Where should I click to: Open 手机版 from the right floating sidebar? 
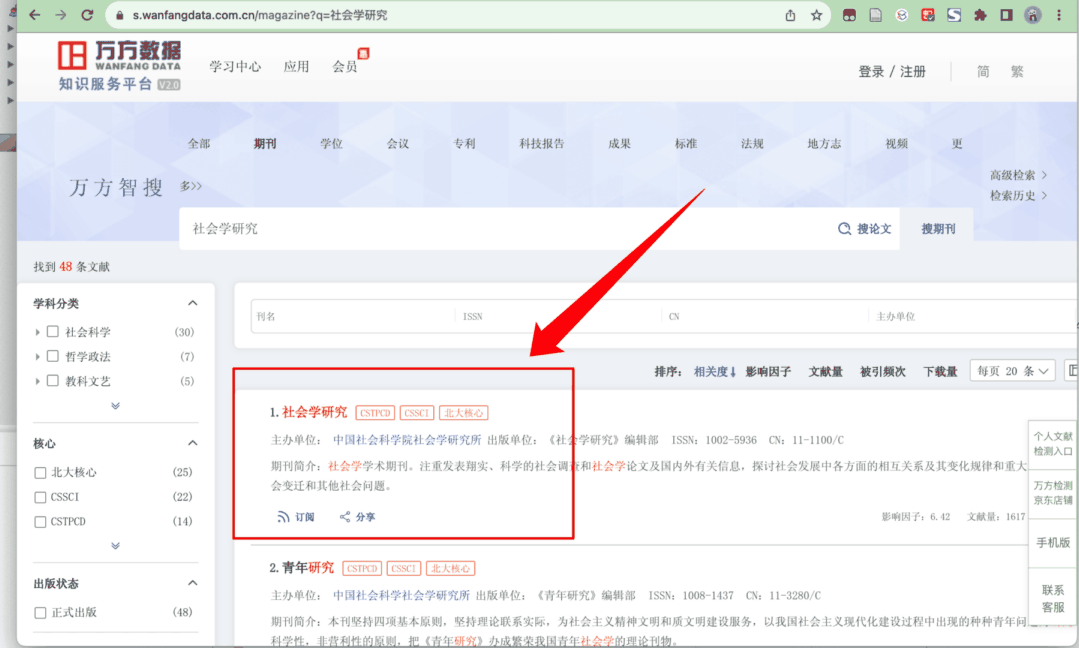(1052, 541)
